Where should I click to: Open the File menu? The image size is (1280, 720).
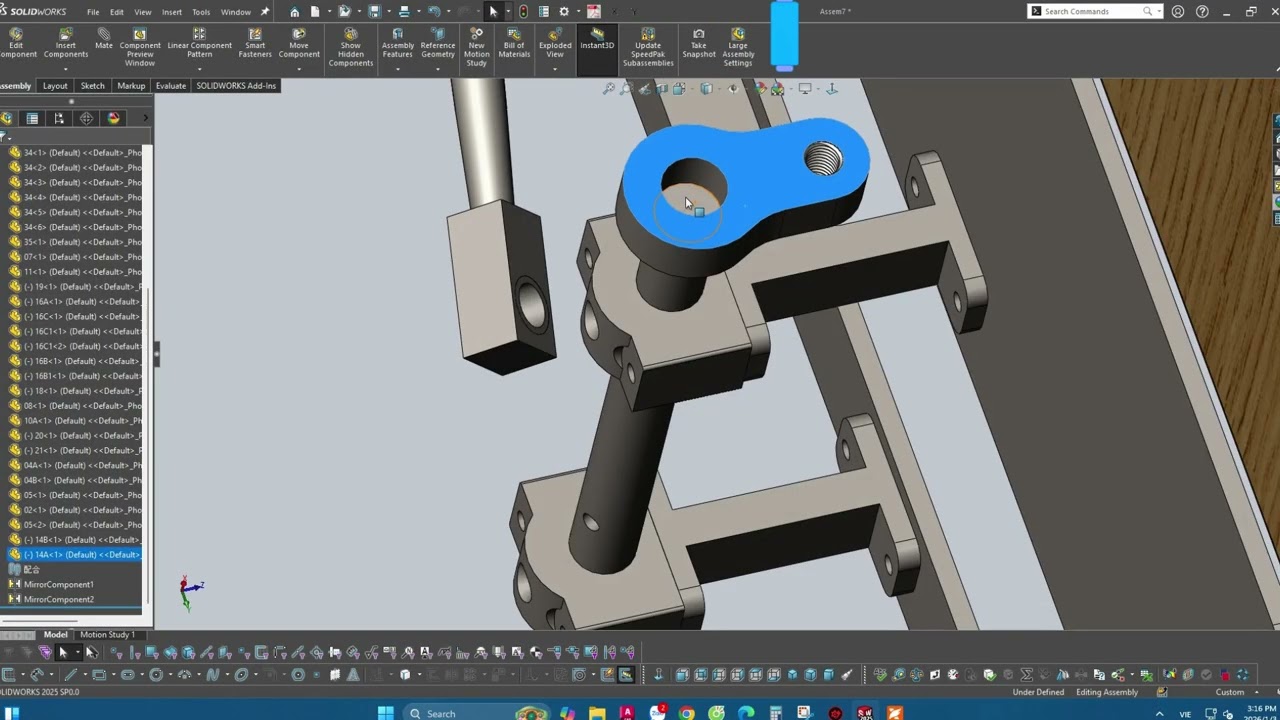93,12
